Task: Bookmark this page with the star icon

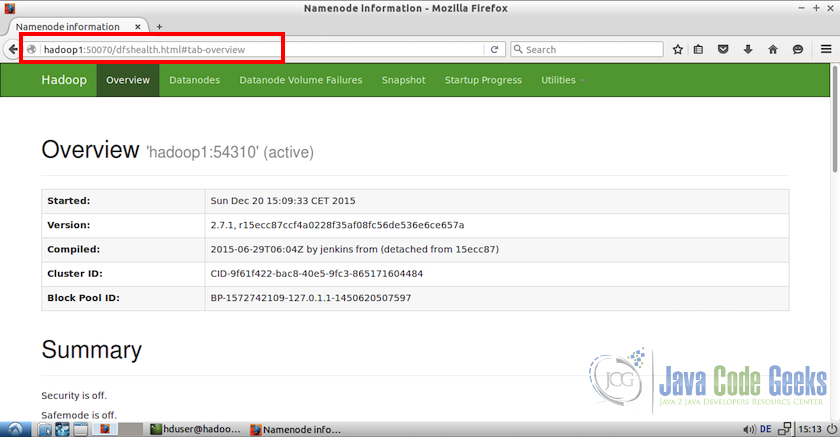Action: pyautogui.click(x=678, y=49)
